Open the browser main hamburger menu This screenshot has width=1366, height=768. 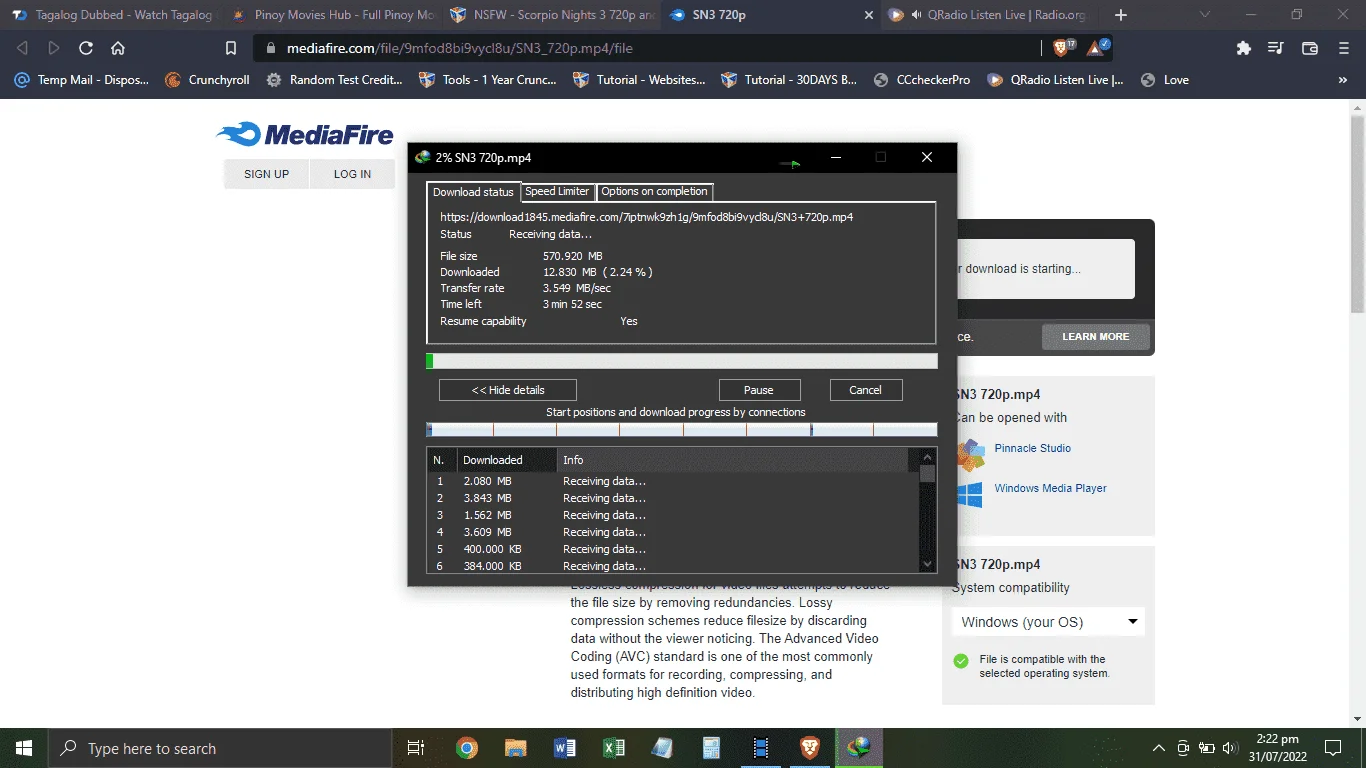point(1343,48)
